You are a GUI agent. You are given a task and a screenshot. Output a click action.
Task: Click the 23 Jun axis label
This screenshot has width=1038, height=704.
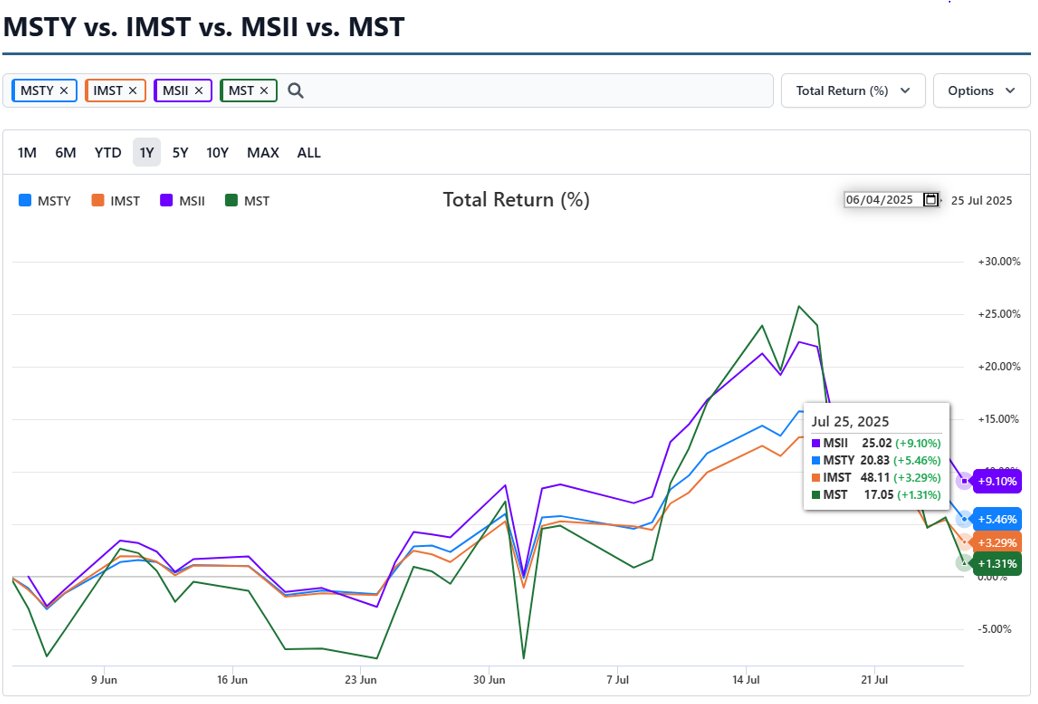361,679
